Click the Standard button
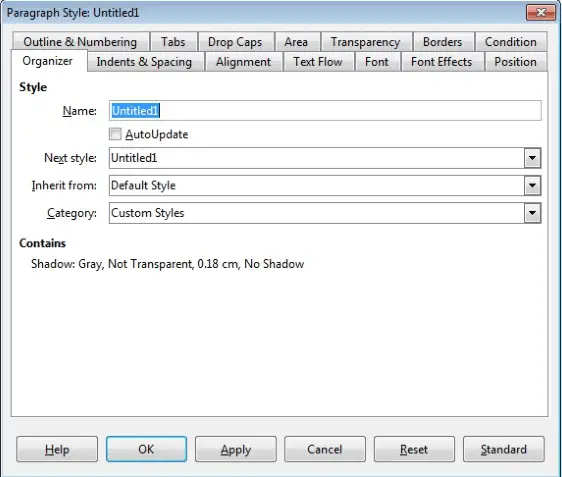The image size is (562, 477). [504, 449]
